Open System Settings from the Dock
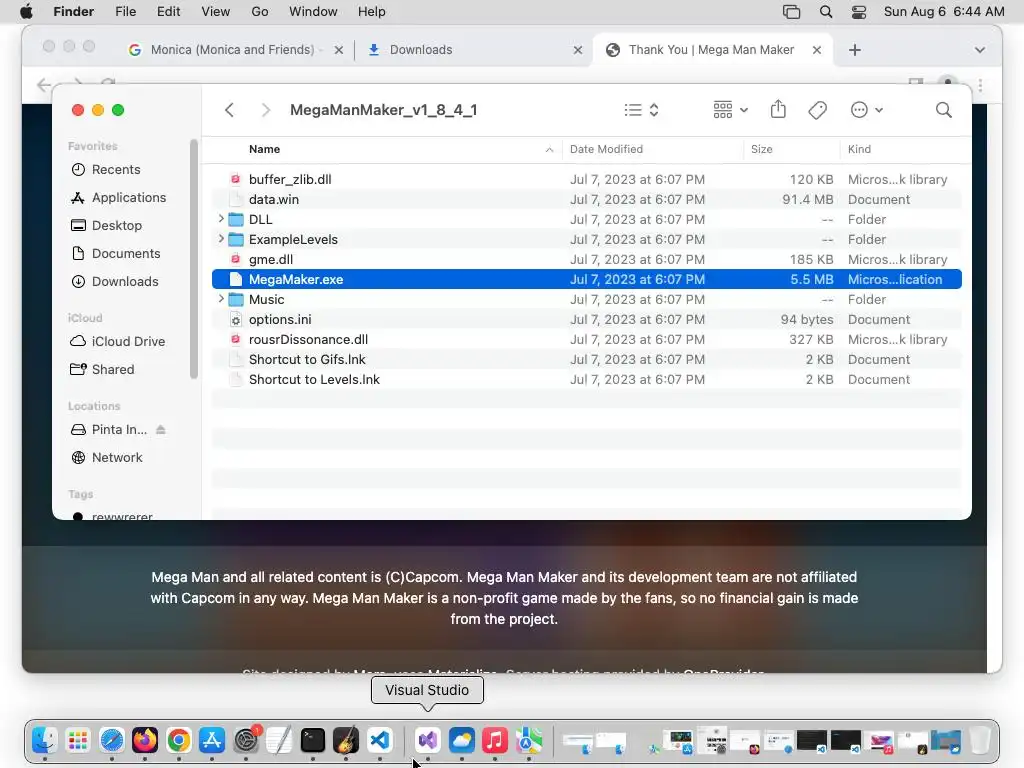 [x=246, y=740]
